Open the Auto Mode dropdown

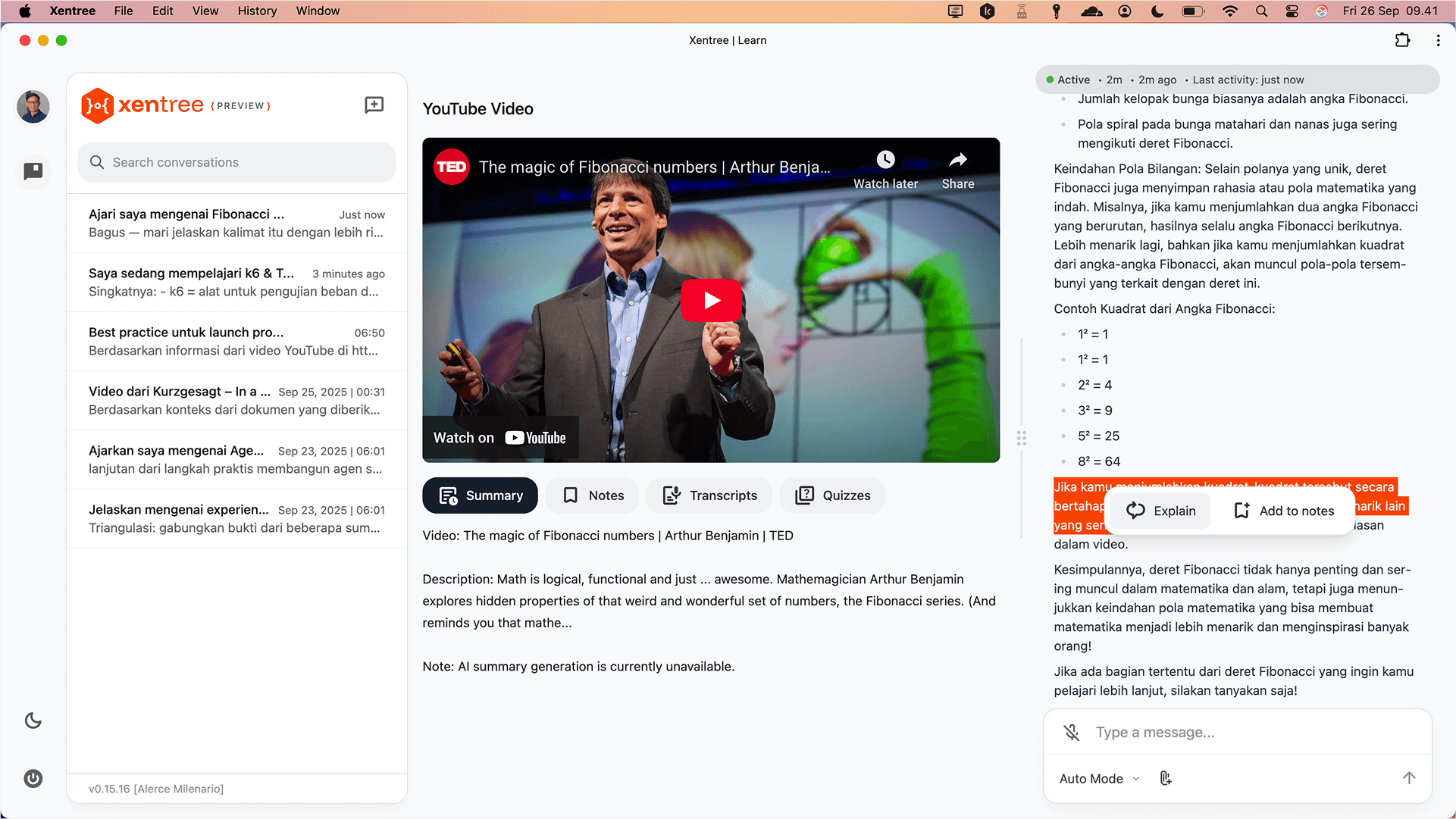coord(1099,778)
